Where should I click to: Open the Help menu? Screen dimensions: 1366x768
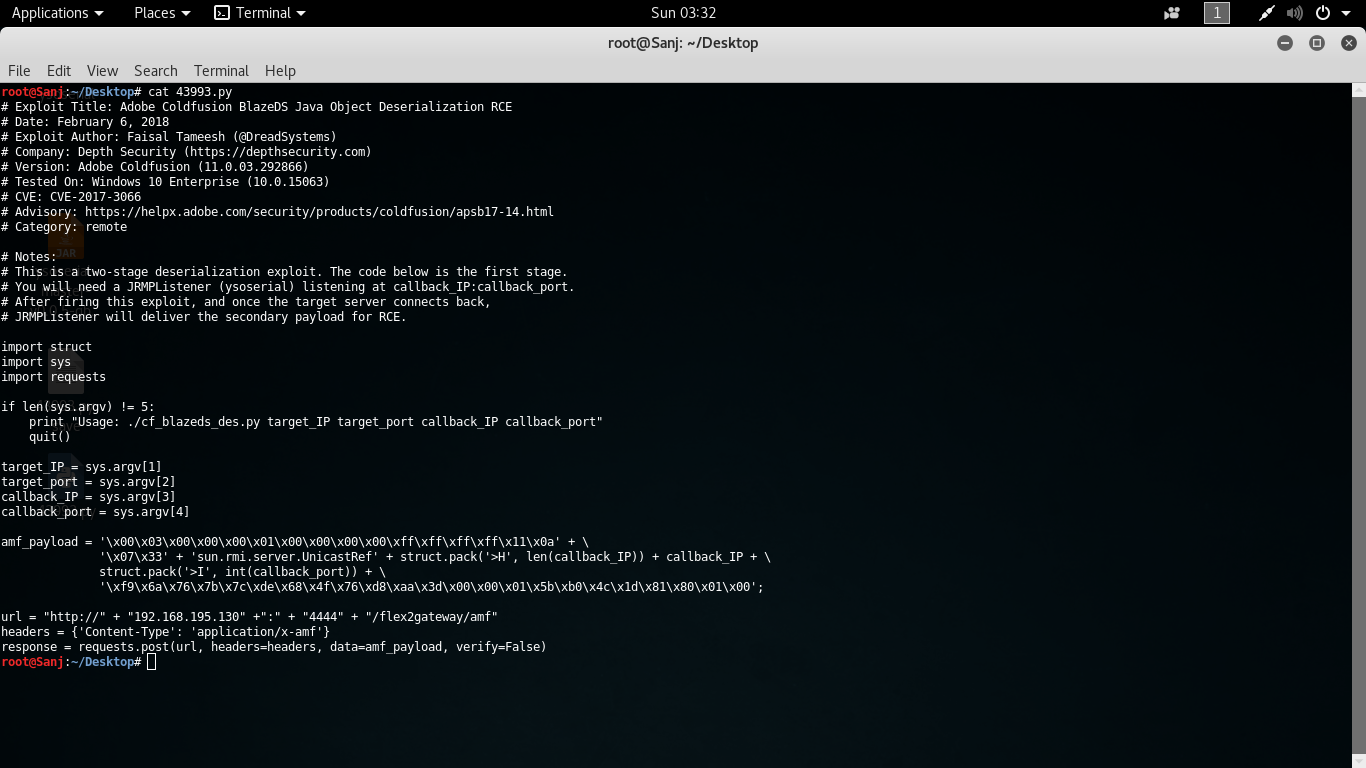[x=280, y=71]
